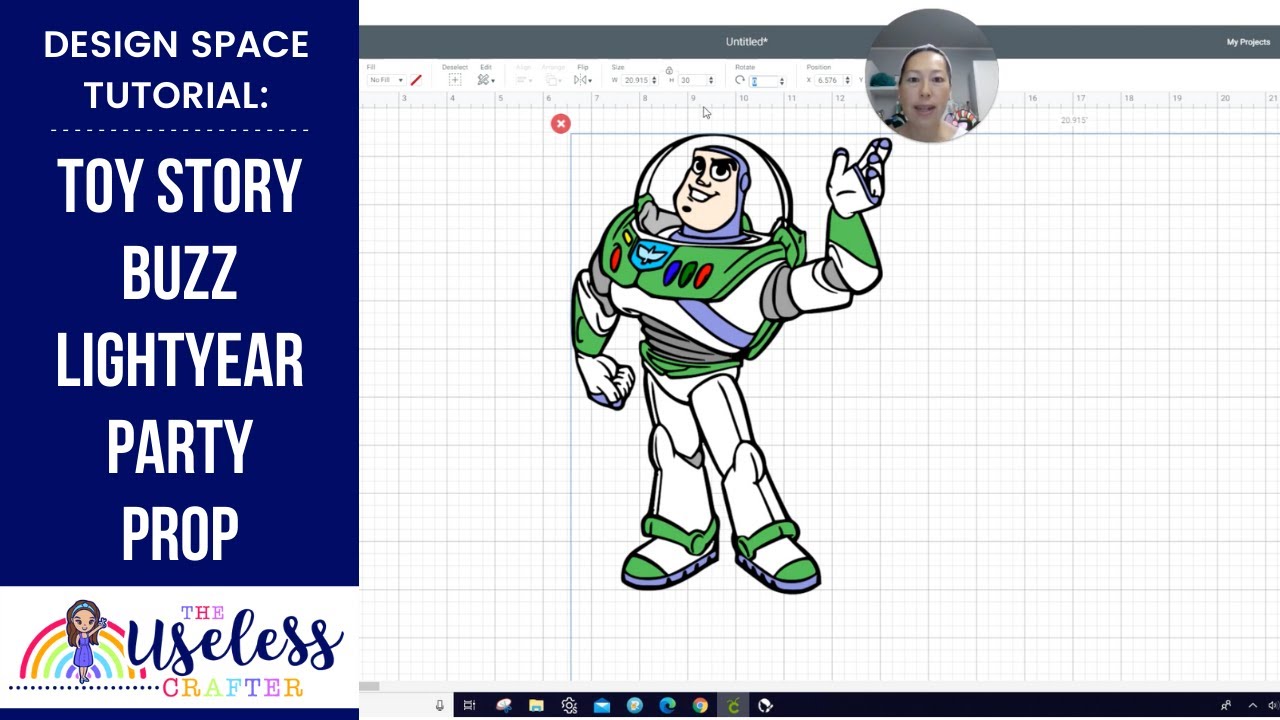Image resolution: width=1280 pixels, height=720 pixels.
Task: Click the Rotate field stepper arrows
Action: [782, 81]
